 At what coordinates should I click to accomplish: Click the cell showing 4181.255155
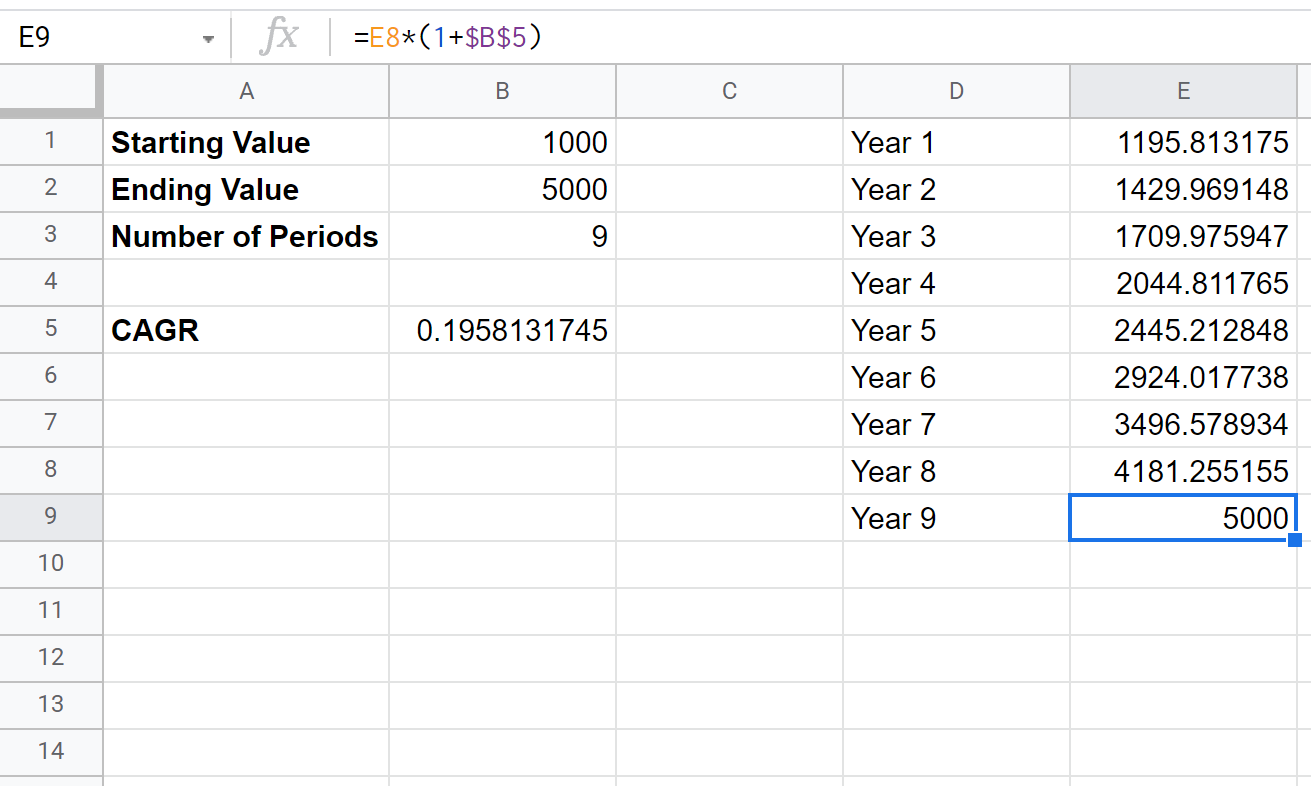[x=1183, y=471]
